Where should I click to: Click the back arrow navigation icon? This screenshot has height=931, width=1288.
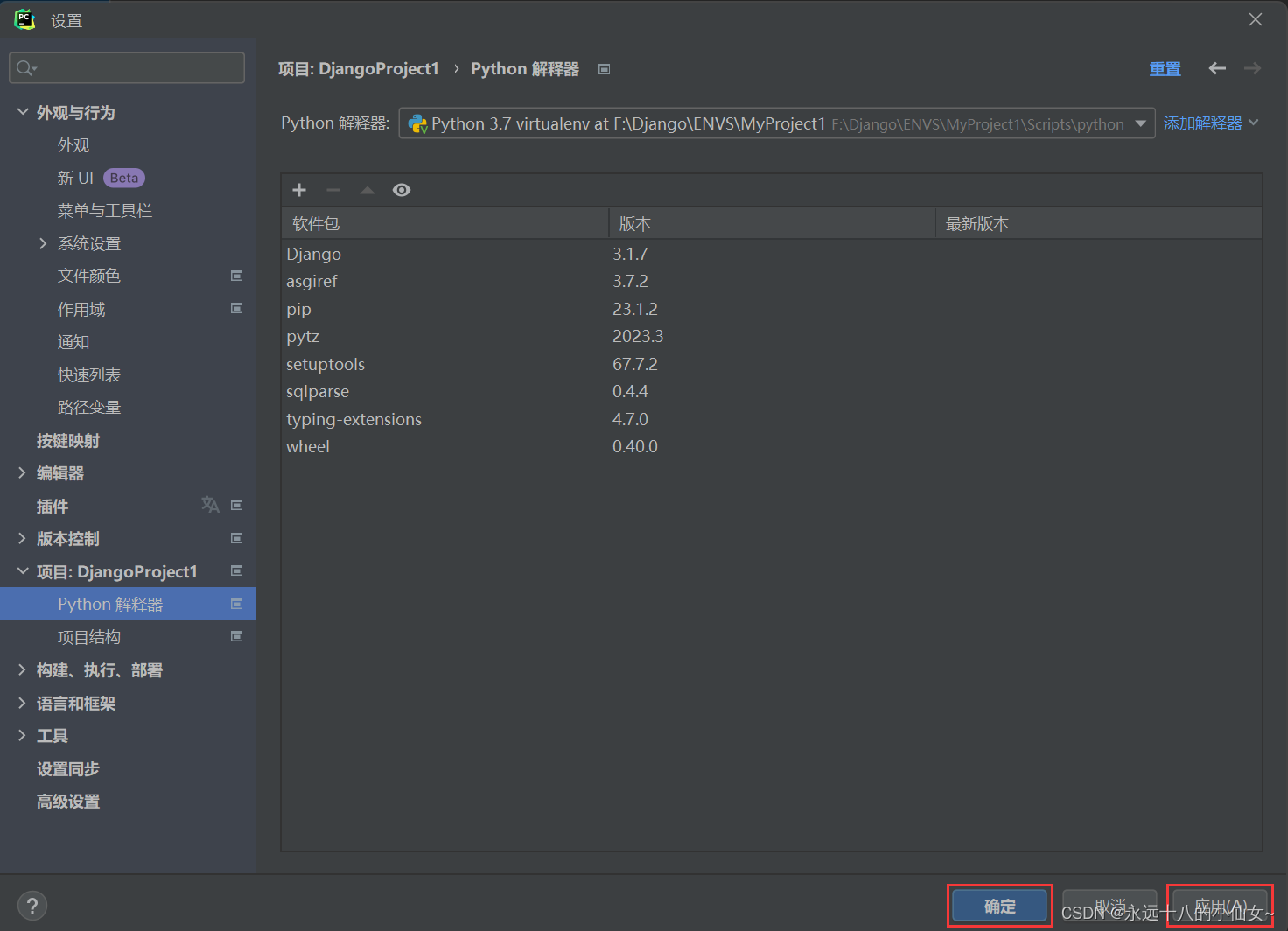pyautogui.click(x=1217, y=68)
